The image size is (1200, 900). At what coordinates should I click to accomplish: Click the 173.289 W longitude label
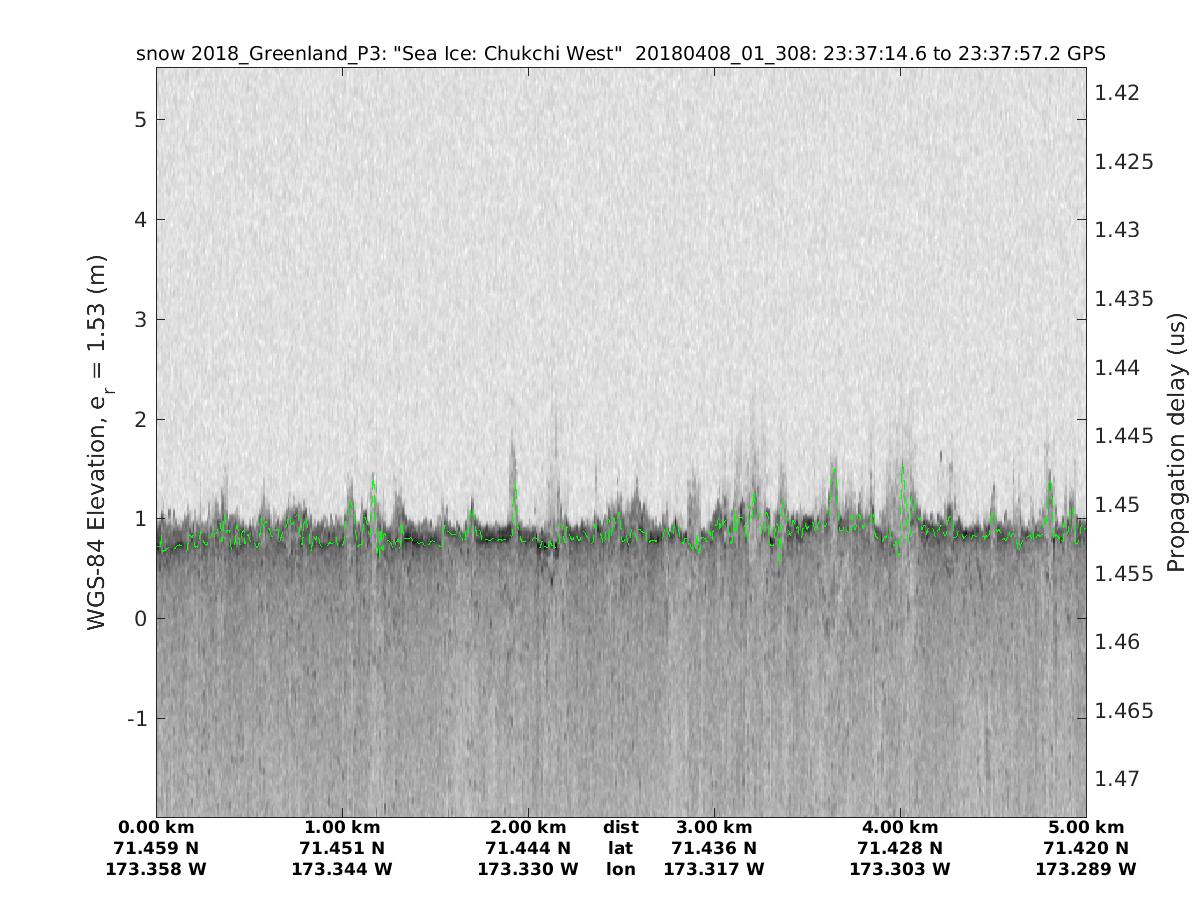1086,869
